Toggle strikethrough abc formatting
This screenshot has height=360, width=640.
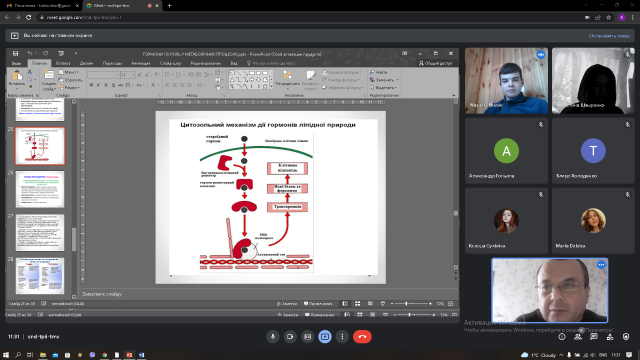tap(120, 85)
